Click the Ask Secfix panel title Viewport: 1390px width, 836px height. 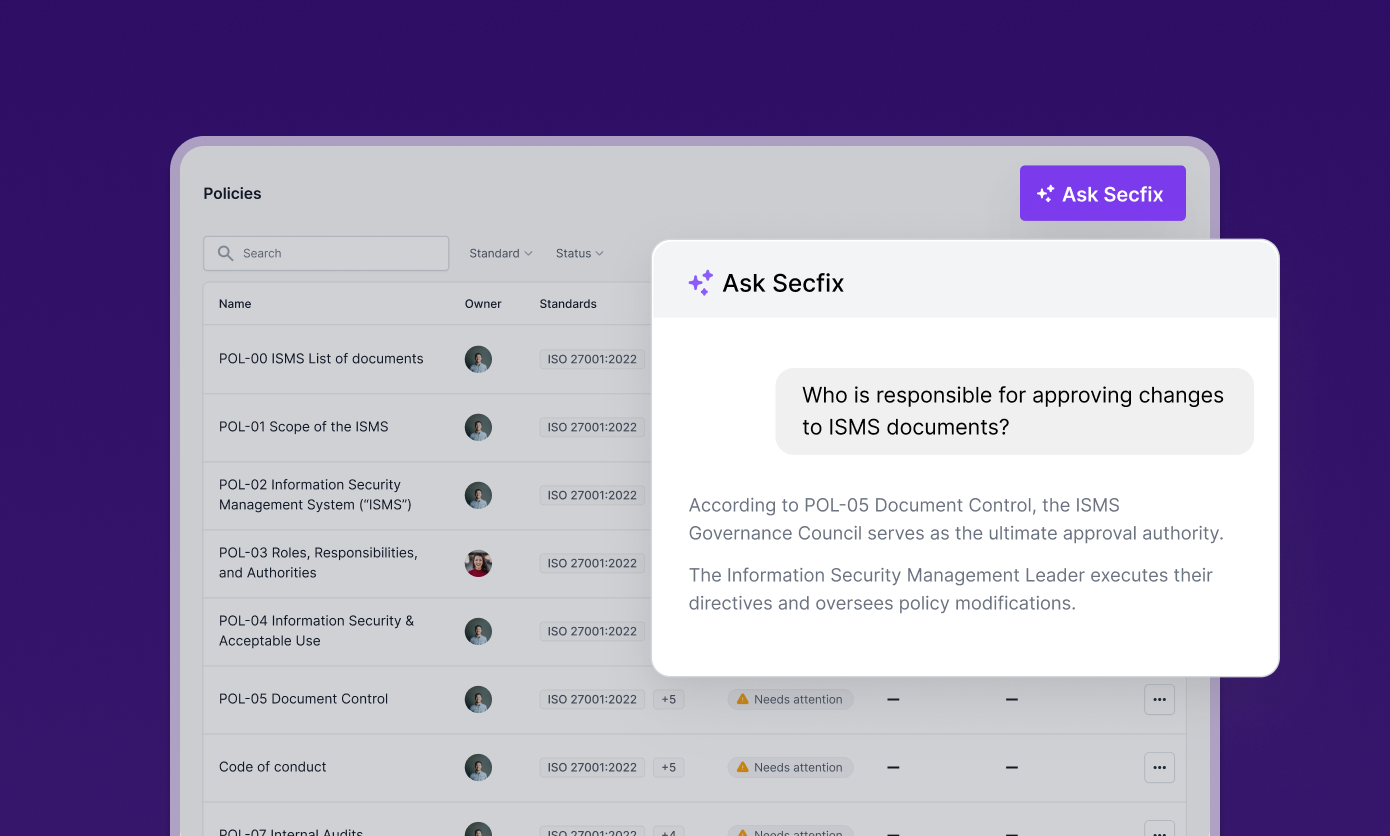click(x=783, y=283)
